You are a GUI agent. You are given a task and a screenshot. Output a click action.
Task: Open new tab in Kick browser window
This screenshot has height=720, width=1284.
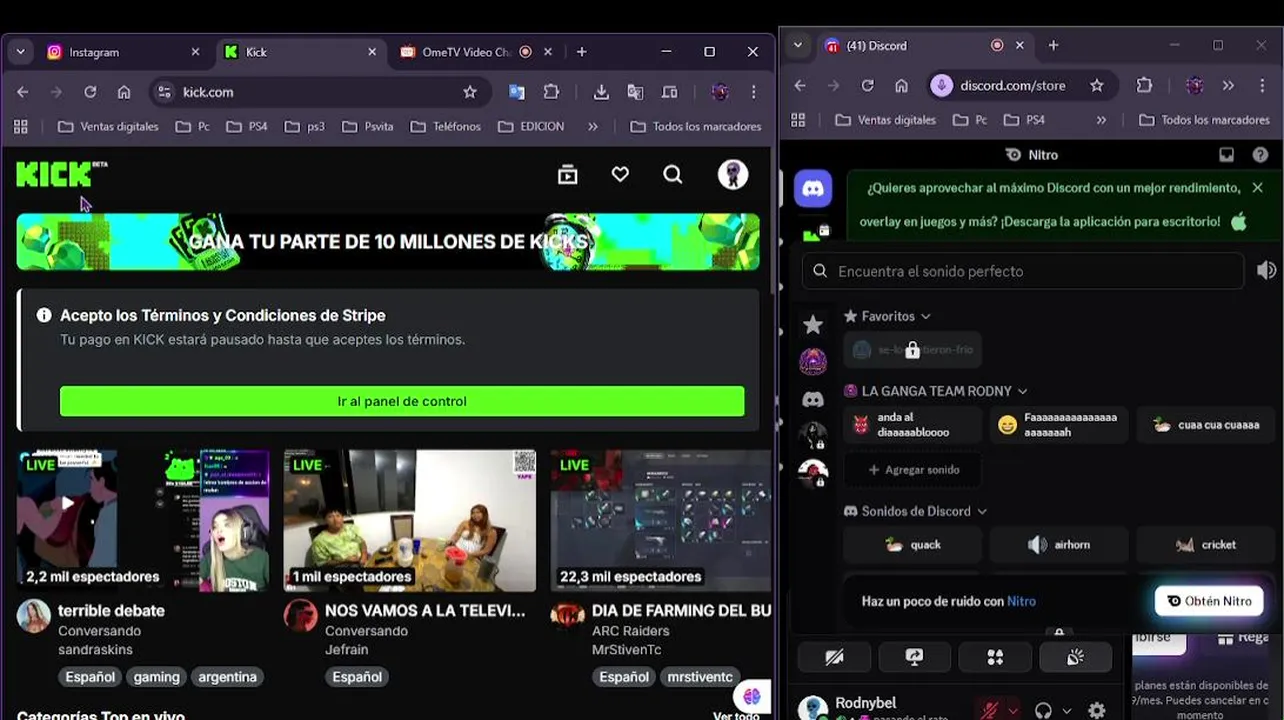(x=582, y=52)
